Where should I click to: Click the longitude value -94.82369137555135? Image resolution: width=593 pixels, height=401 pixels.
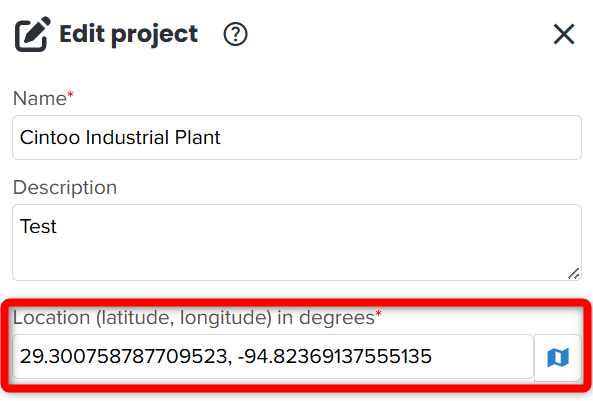[335, 356]
